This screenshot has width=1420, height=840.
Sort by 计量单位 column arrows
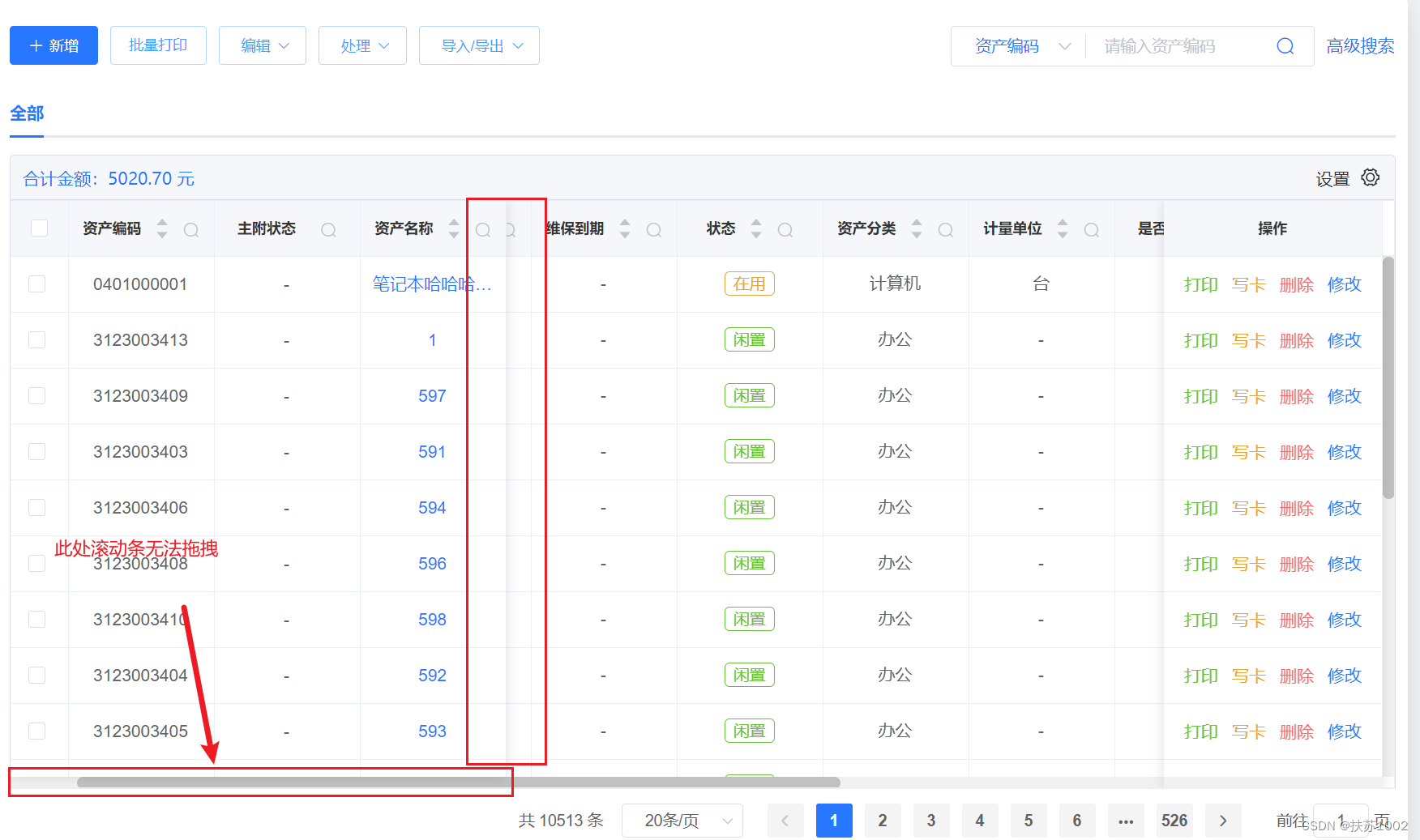click(x=1063, y=229)
